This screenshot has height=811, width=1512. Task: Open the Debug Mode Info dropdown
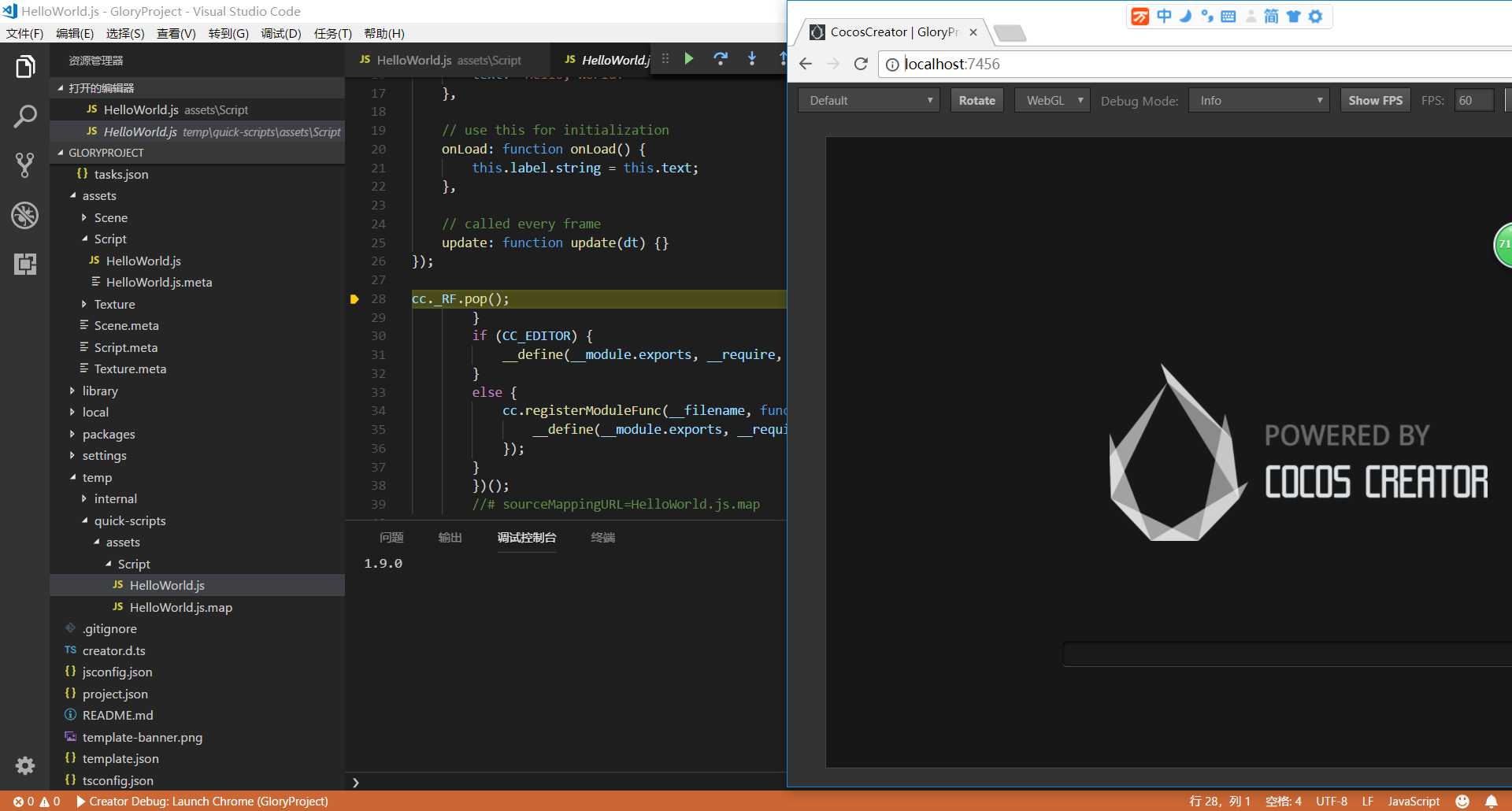coord(1258,101)
